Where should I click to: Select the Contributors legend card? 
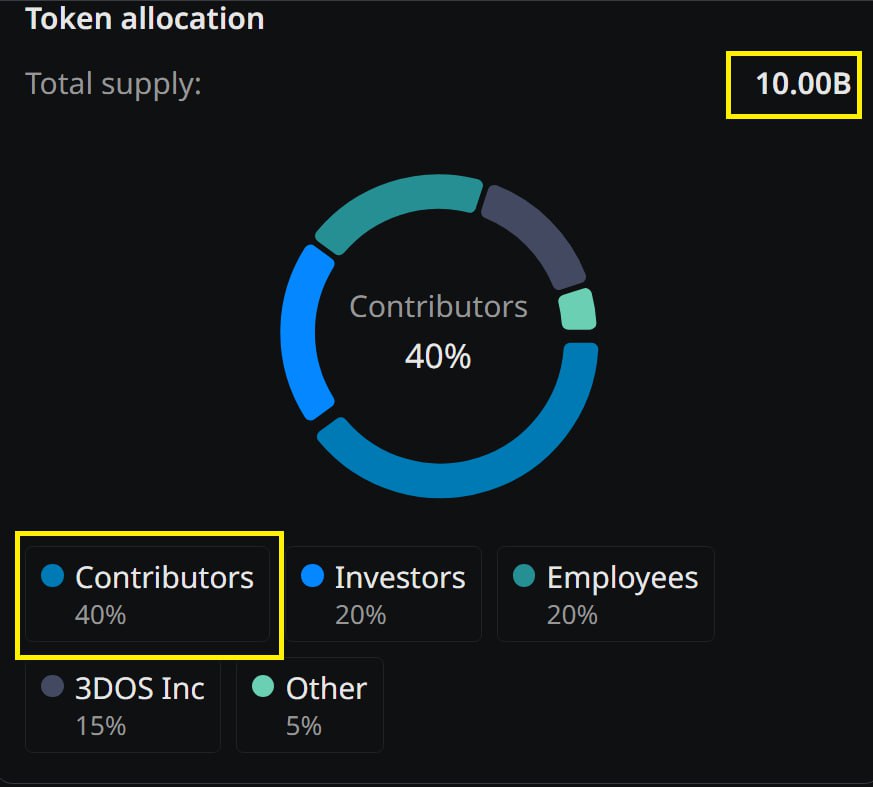coord(148,594)
